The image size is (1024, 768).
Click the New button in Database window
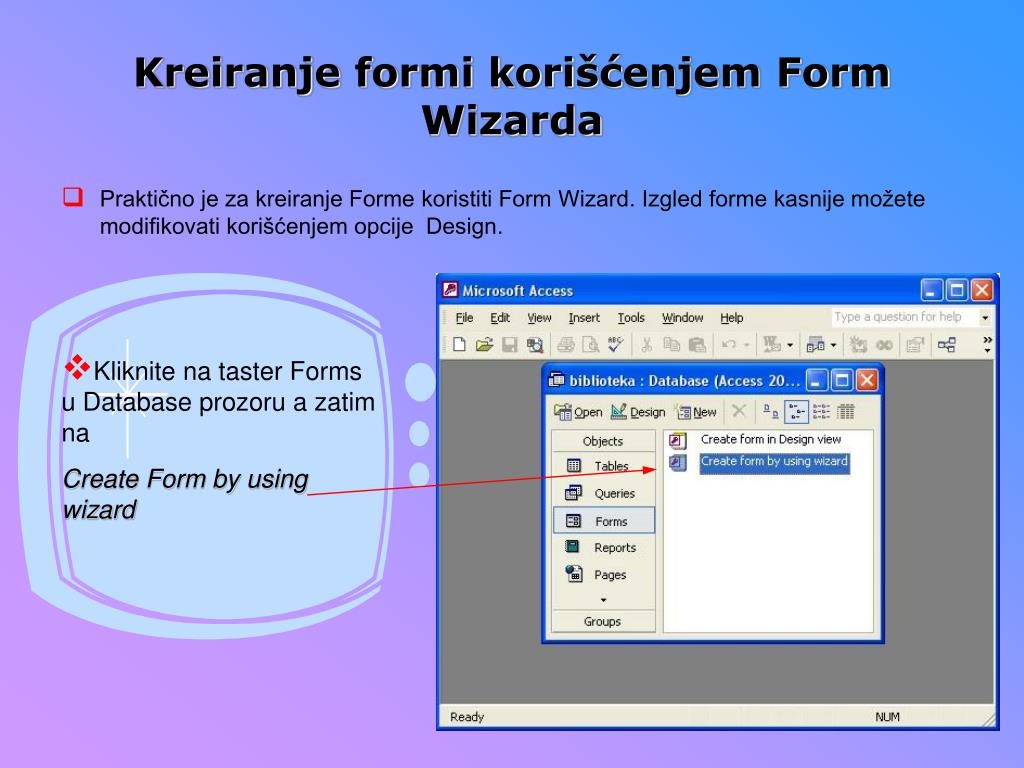pos(696,411)
